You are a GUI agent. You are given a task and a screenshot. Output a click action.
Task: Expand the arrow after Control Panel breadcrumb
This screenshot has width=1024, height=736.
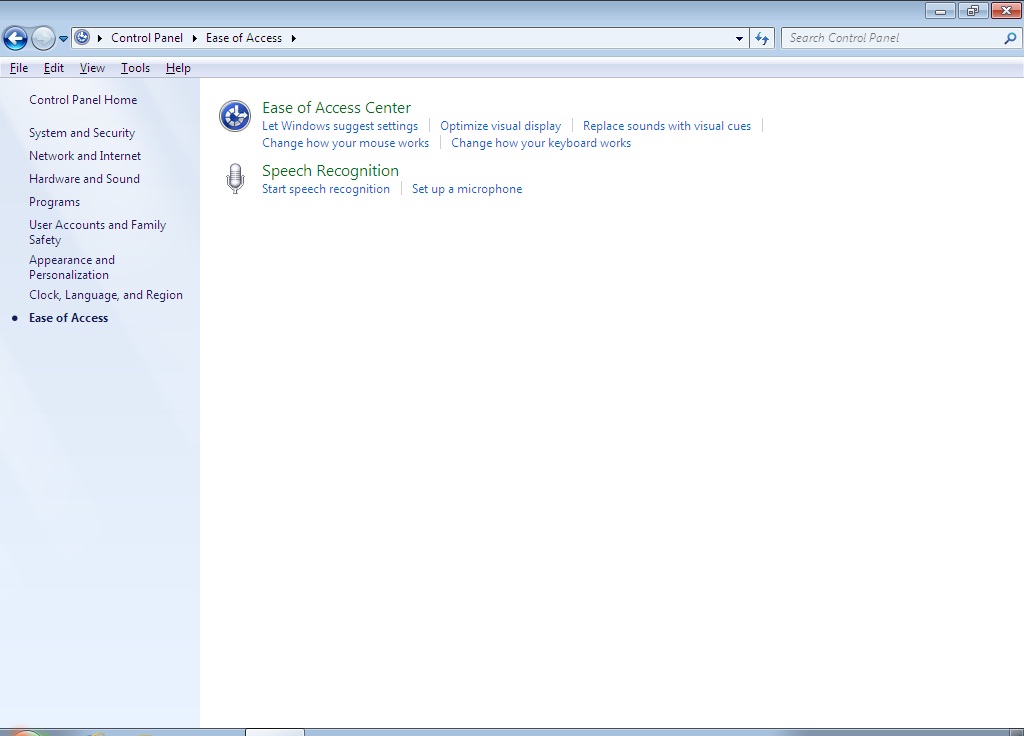pos(195,39)
